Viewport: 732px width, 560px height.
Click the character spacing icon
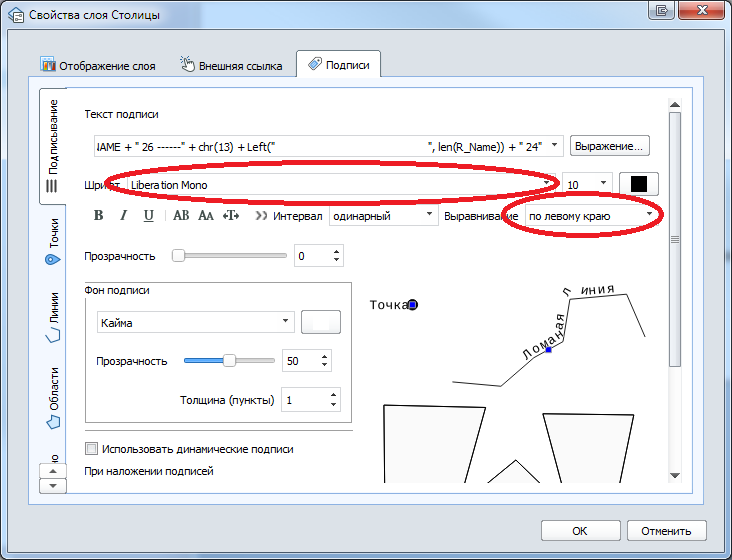(231, 215)
